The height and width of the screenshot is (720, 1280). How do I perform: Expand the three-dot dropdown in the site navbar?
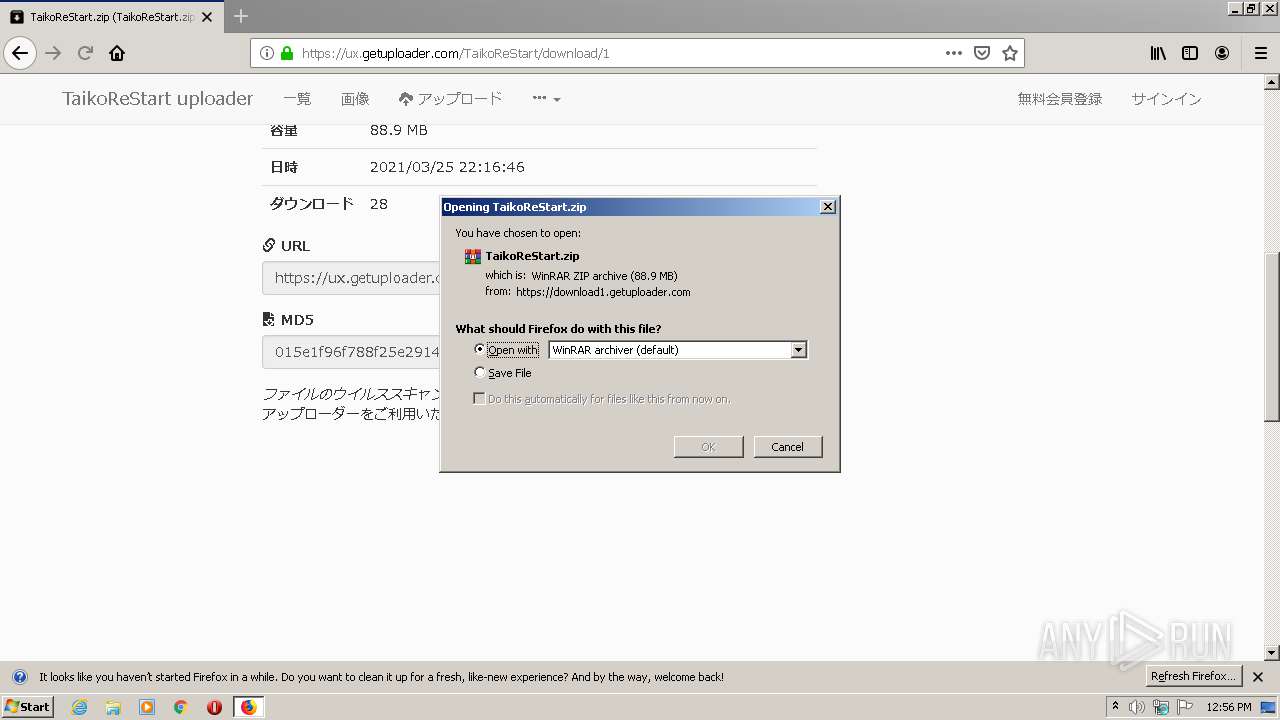[x=546, y=99]
